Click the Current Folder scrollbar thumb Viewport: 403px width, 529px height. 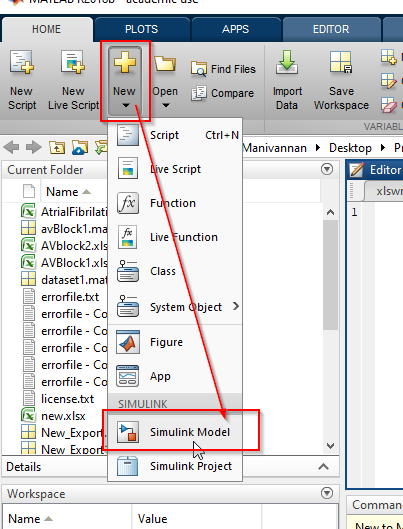[x=330, y=275]
